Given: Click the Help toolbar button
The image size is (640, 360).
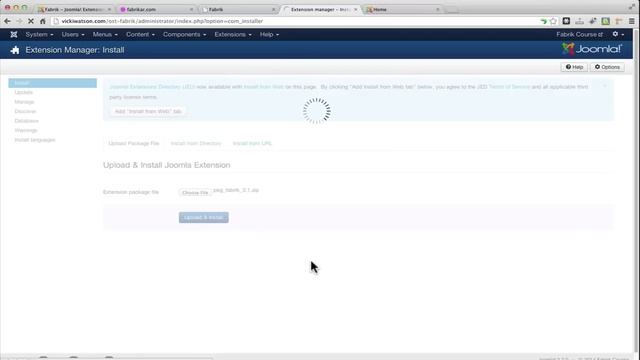Looking at the screenshot, I should 574,67.
